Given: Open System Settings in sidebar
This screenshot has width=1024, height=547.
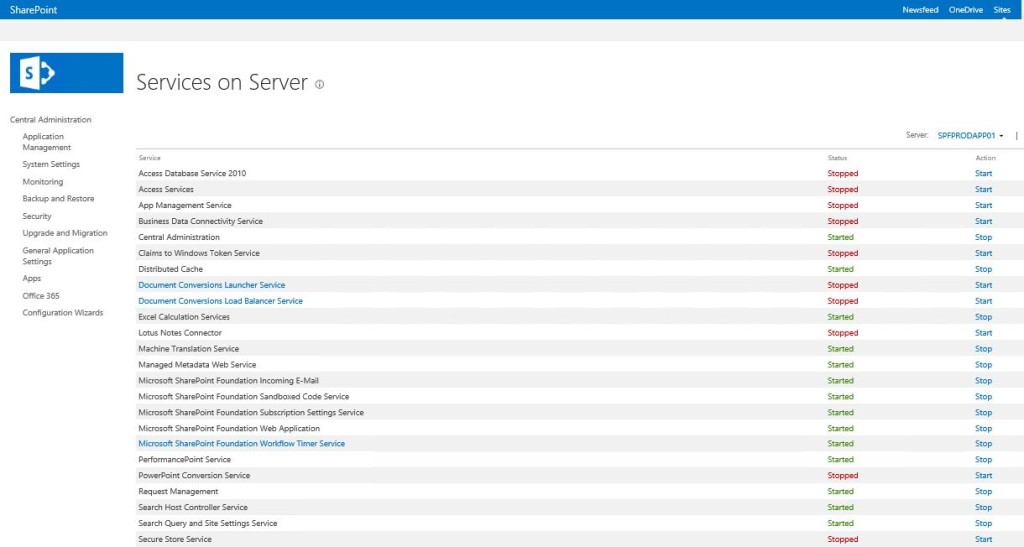Looking at the screenshot, I should tap(51, 164).
